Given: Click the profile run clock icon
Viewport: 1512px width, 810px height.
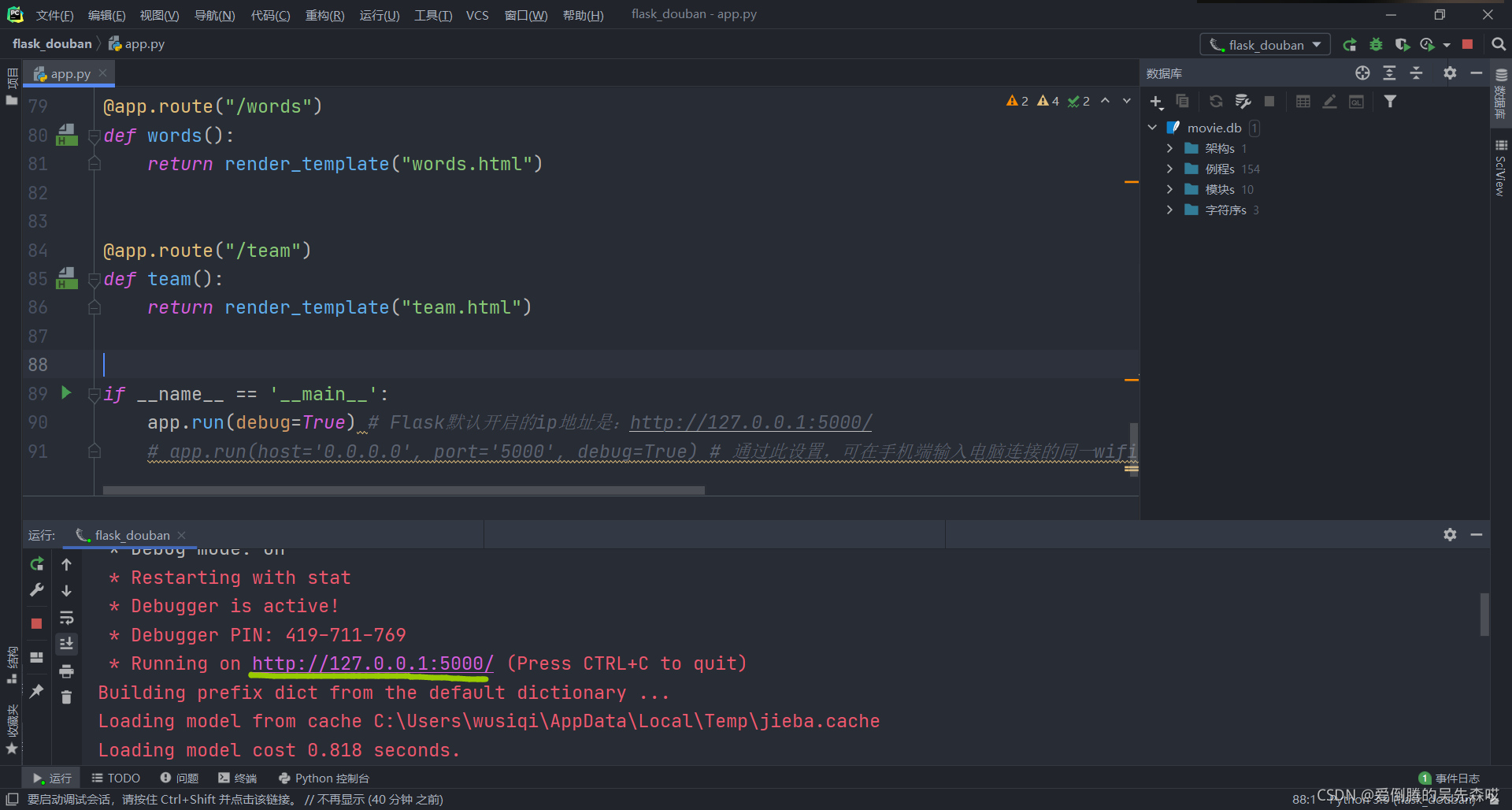Looking at the screenshot, I should pos(1427,45).
